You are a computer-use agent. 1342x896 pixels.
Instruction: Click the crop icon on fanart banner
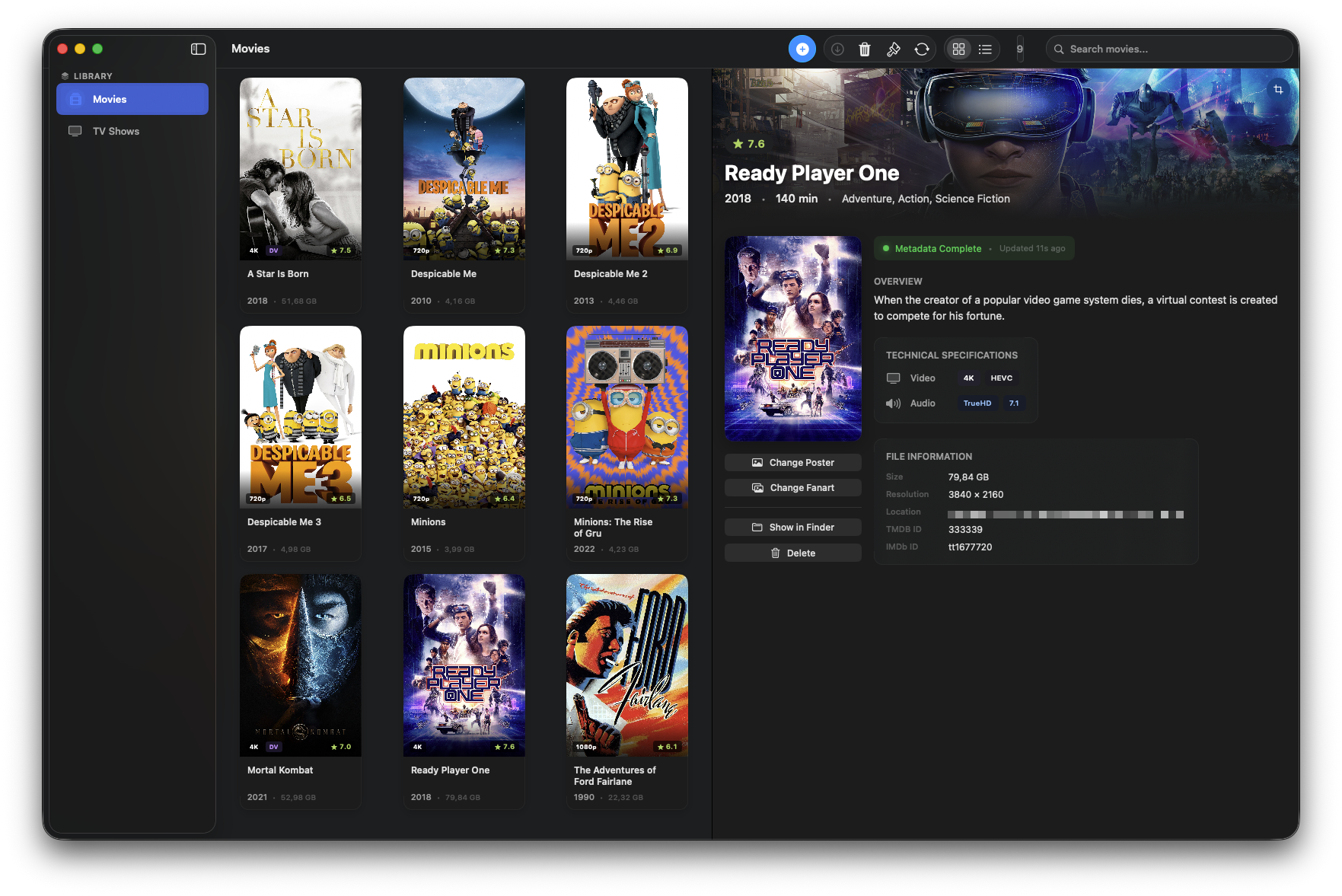coord(1278,89)
